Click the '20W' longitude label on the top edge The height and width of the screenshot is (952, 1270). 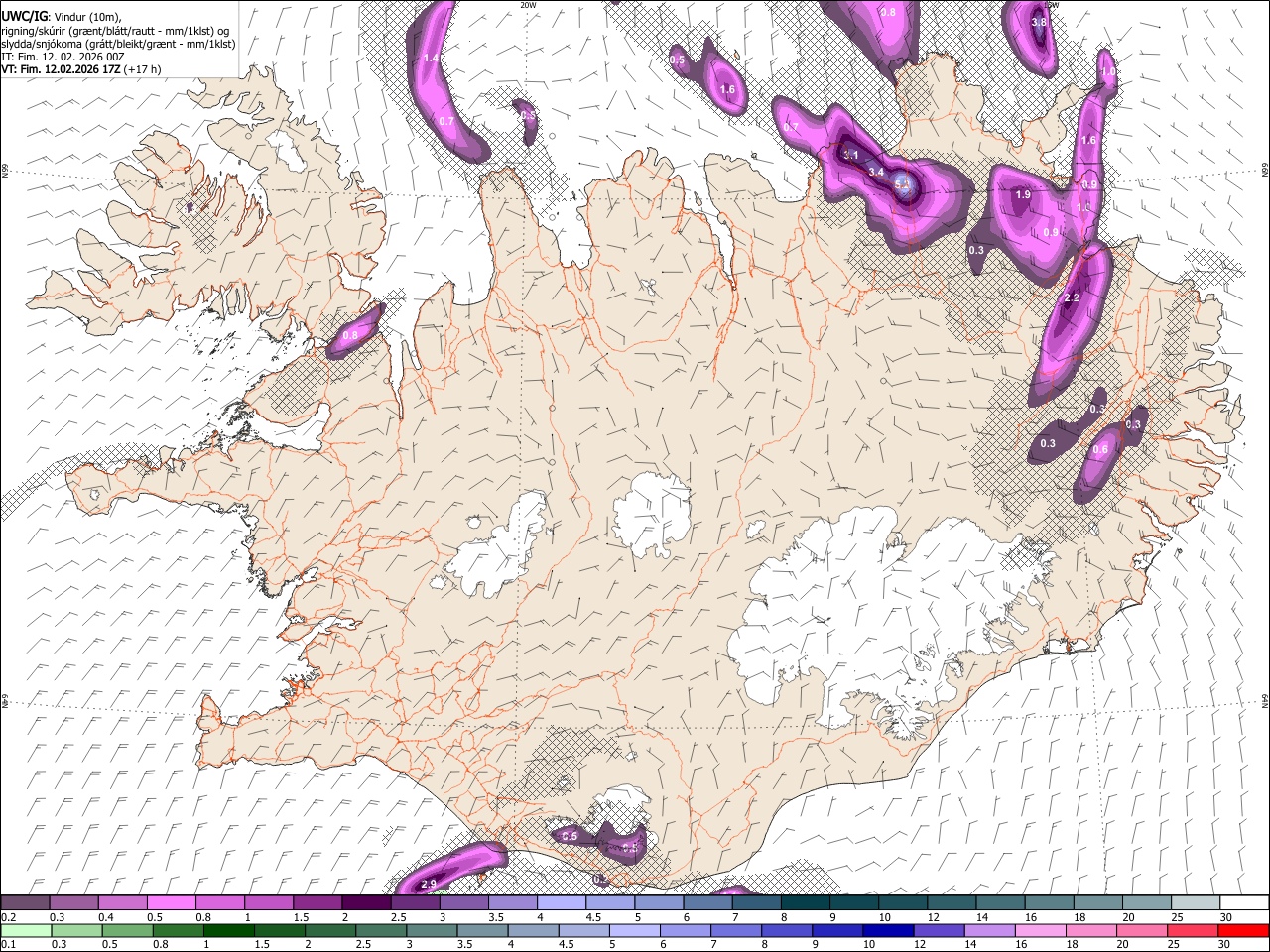coord(528,5)
